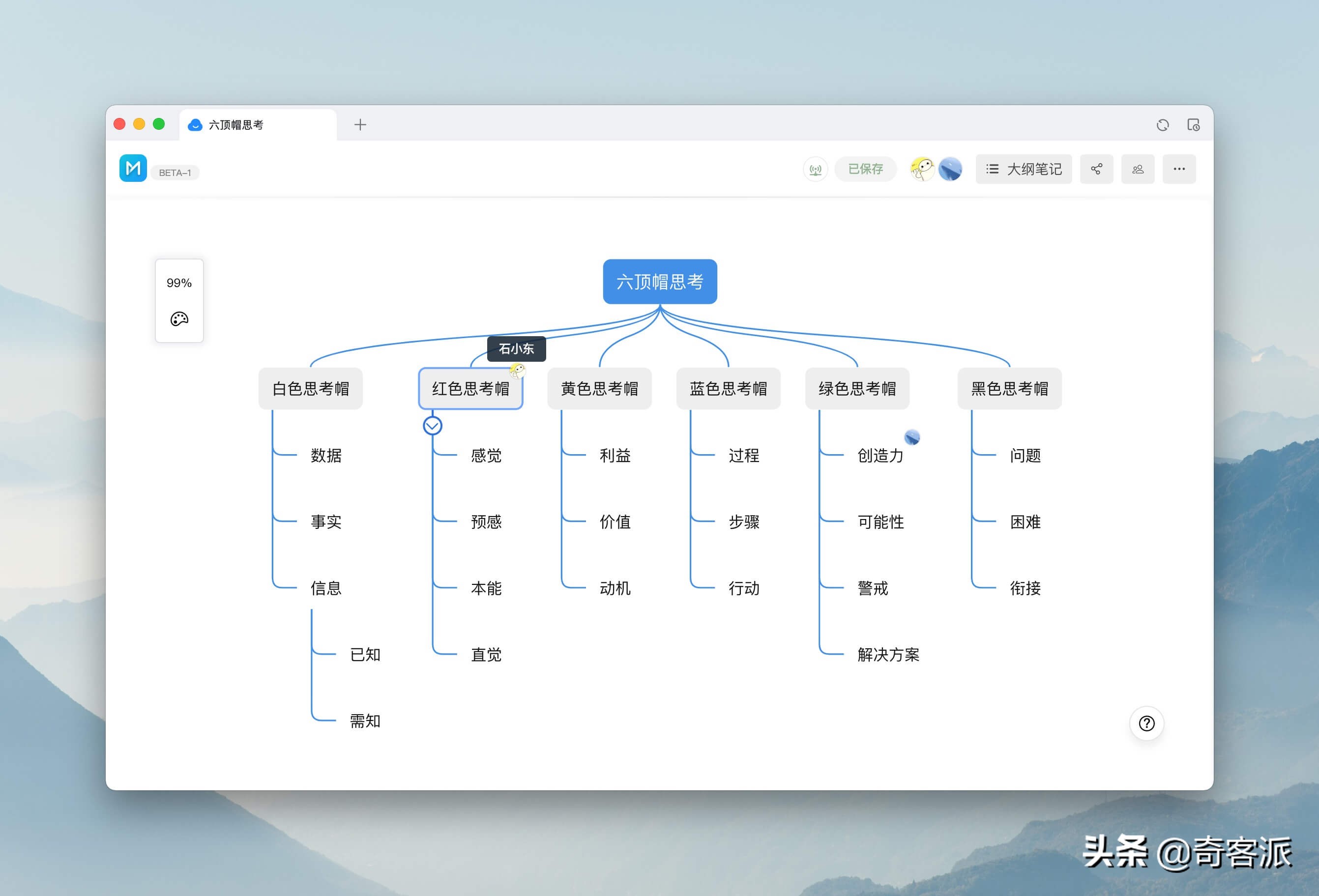
Task: Click the 99% zoom level
Action: coord(179,283)
